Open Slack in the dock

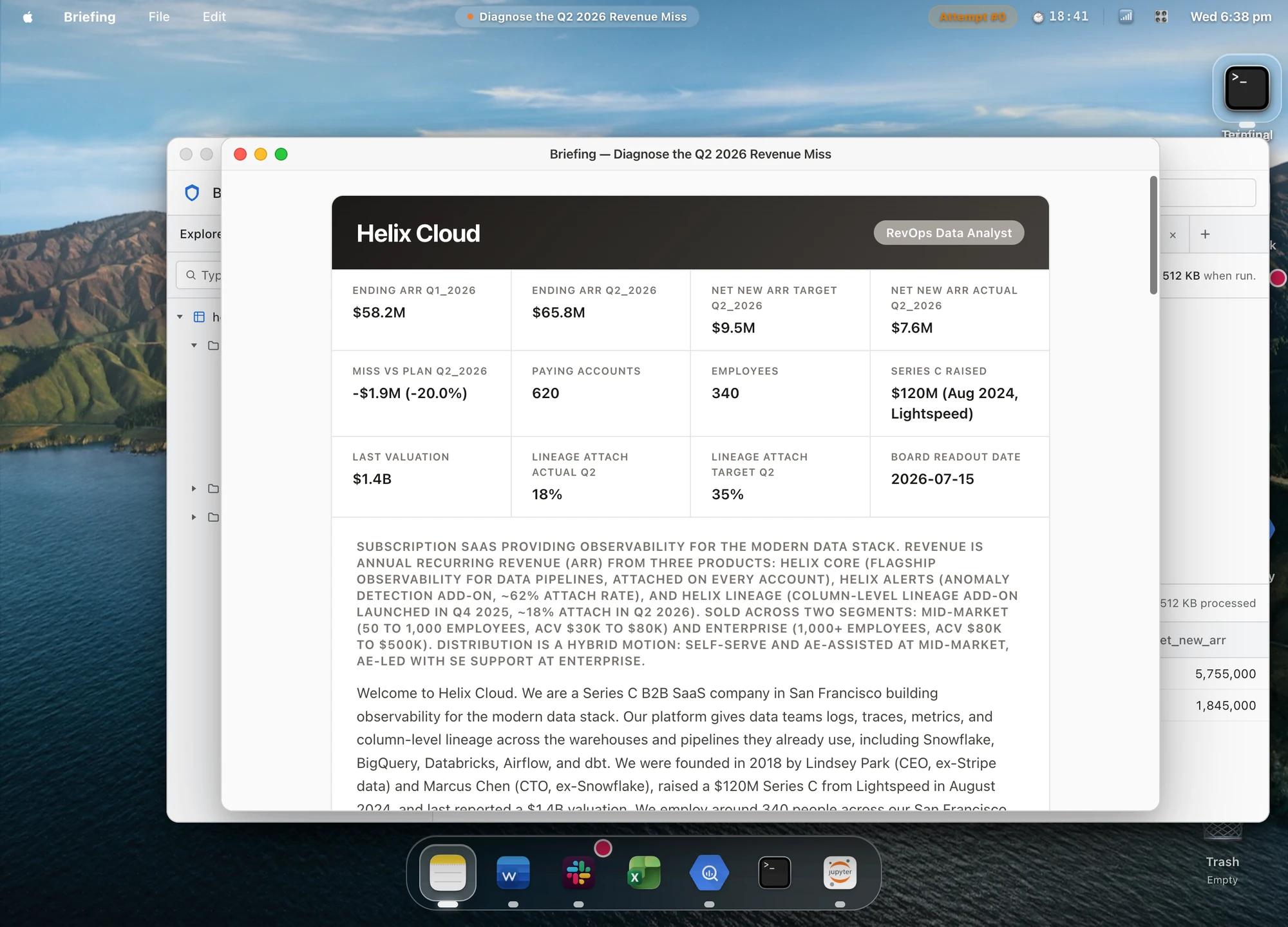[578, 872]
